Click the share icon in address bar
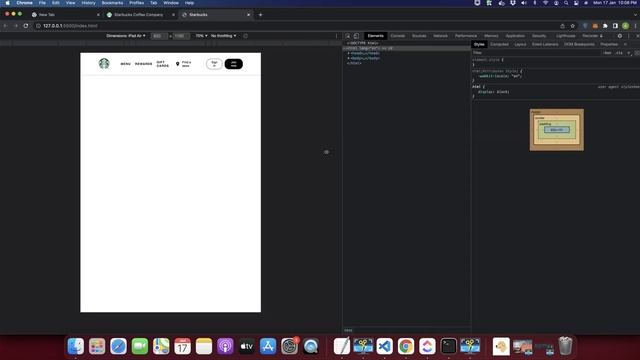 (x=562, y=26)
